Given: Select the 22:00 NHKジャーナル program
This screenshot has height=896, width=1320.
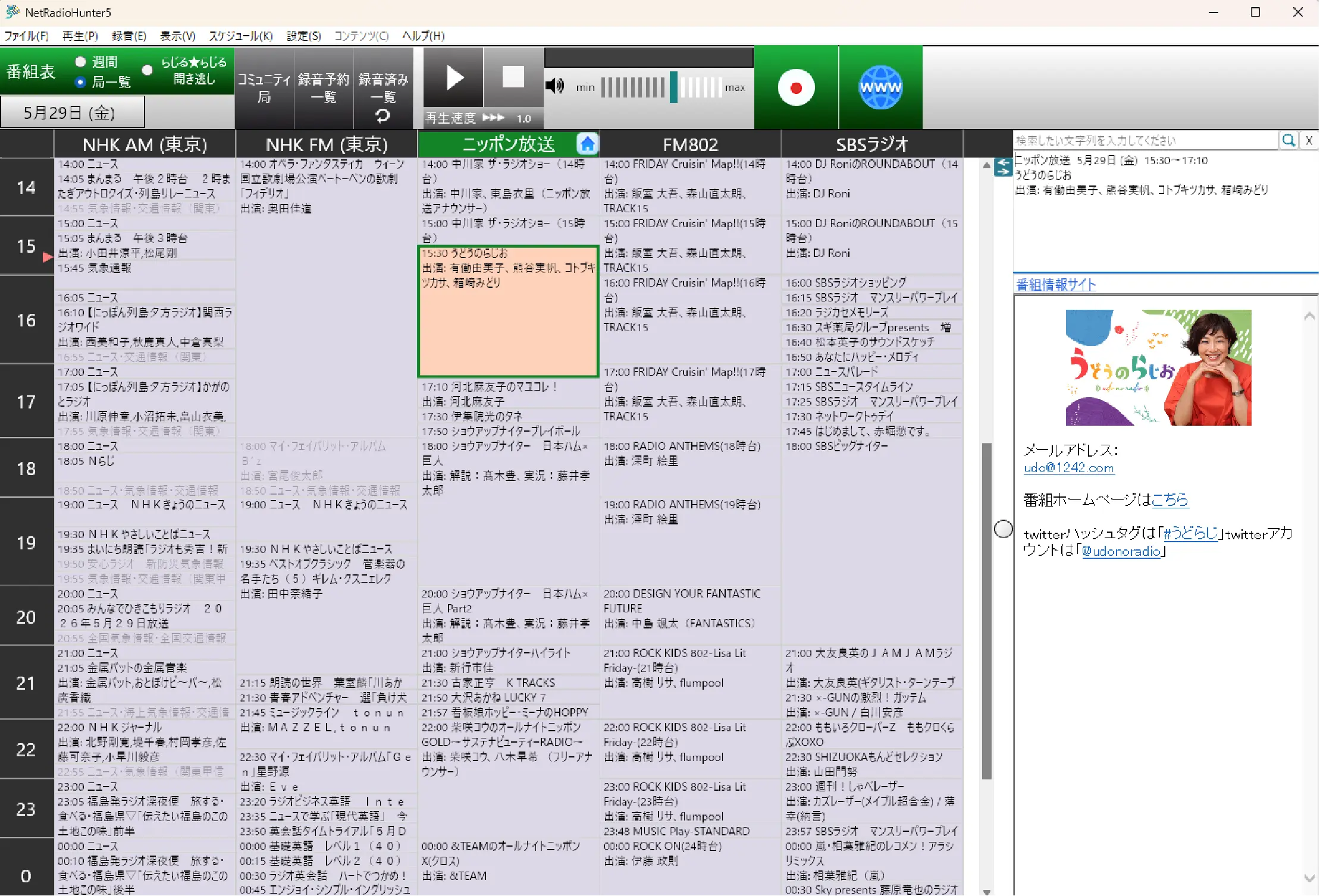Looking at the screenshot, I should point(145,741).
